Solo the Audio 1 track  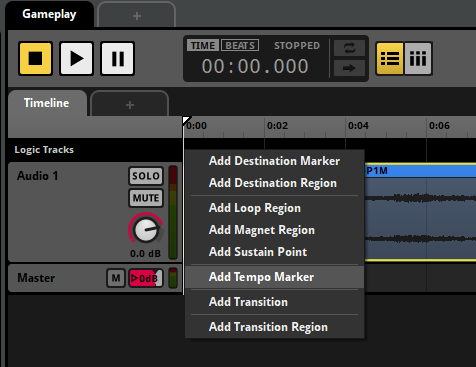click(146, 176)
